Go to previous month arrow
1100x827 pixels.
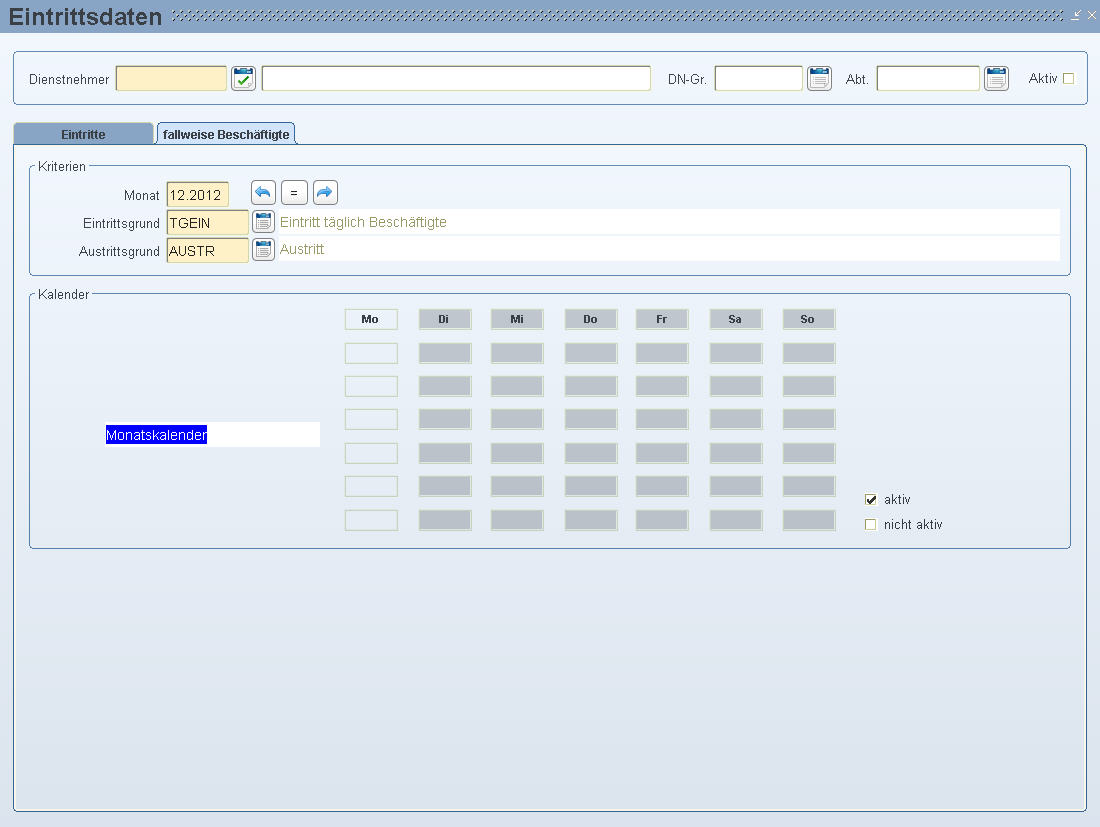coord(263,192)
